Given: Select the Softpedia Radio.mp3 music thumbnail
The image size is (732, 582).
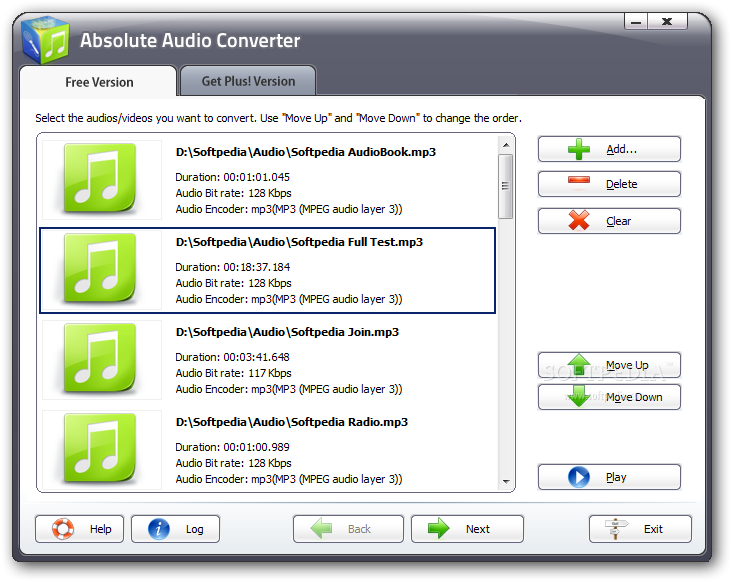Looking at the screenshot, I should 100,449.
